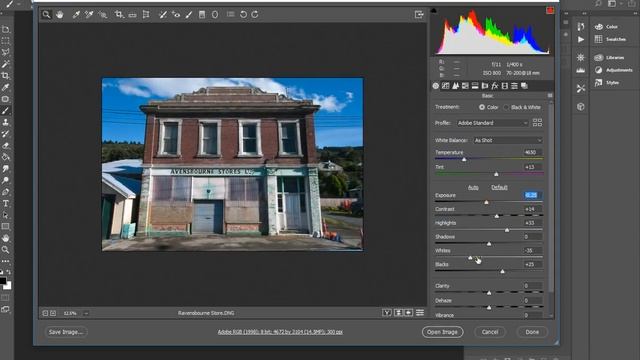
Task: Switch to the Tone Curve tab
Action: (x=446, y=86)
